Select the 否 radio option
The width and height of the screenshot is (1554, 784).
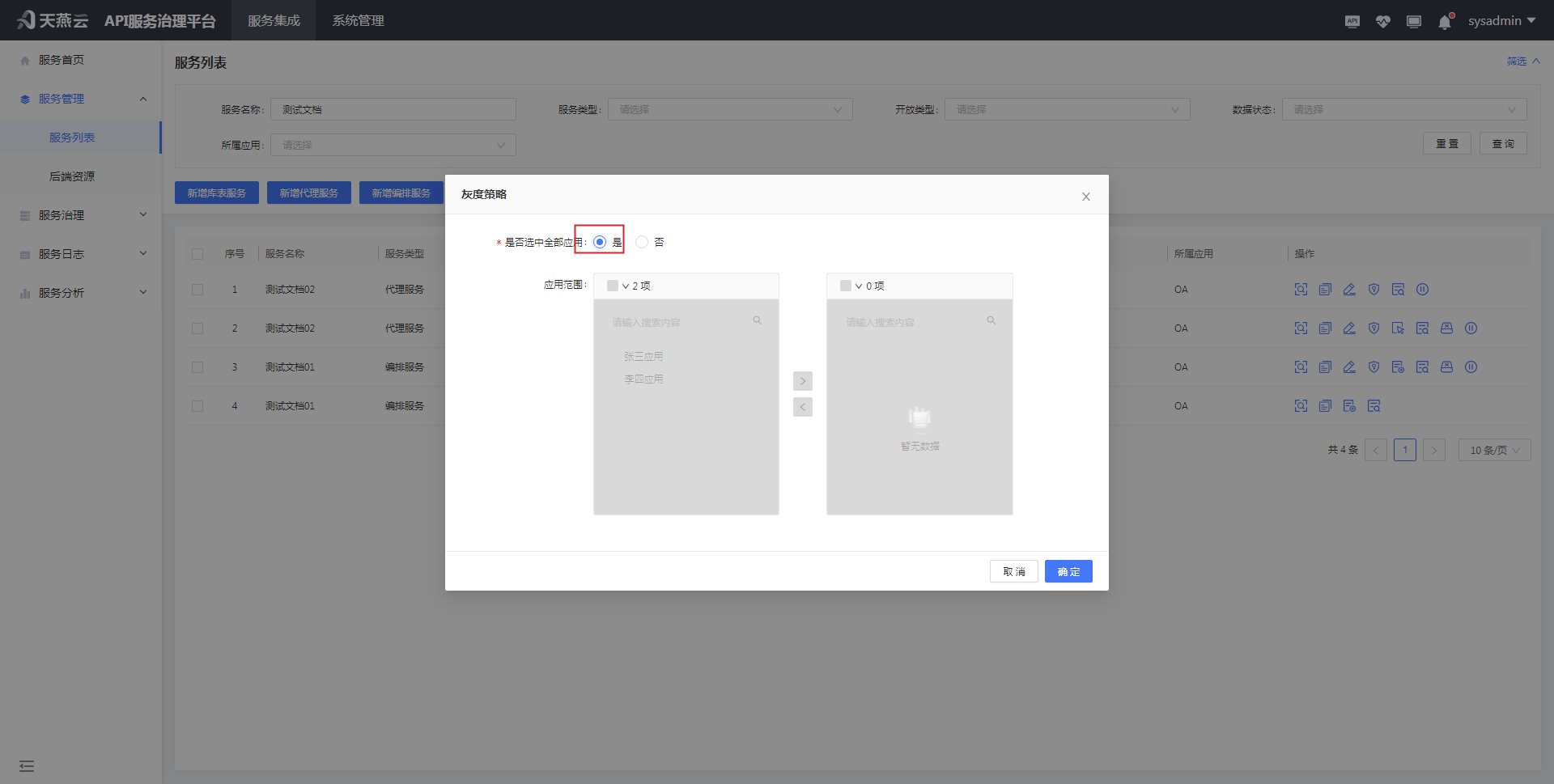pyautogui.click(x=642, y=242)
